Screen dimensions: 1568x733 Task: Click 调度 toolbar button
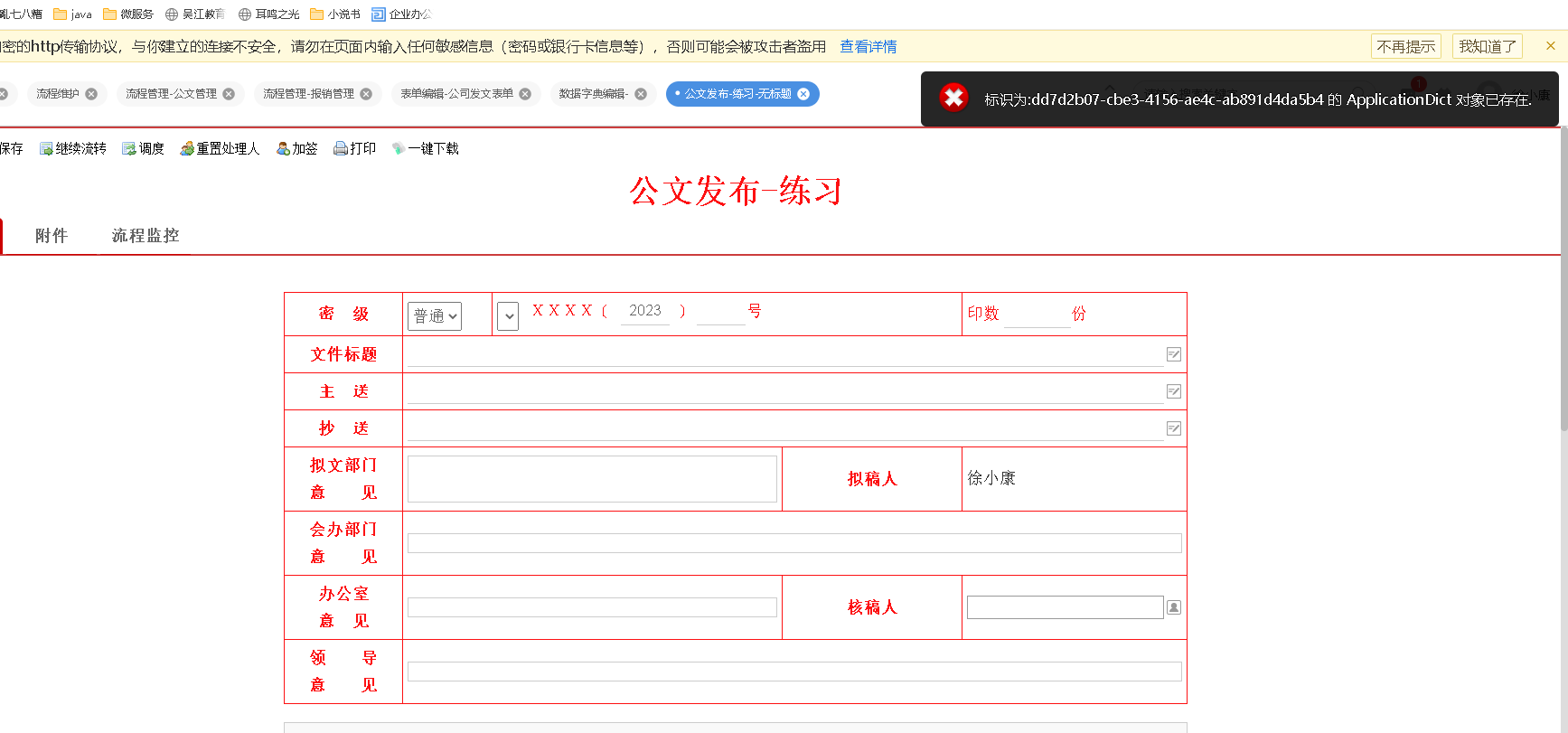click(x=144, y=148)
